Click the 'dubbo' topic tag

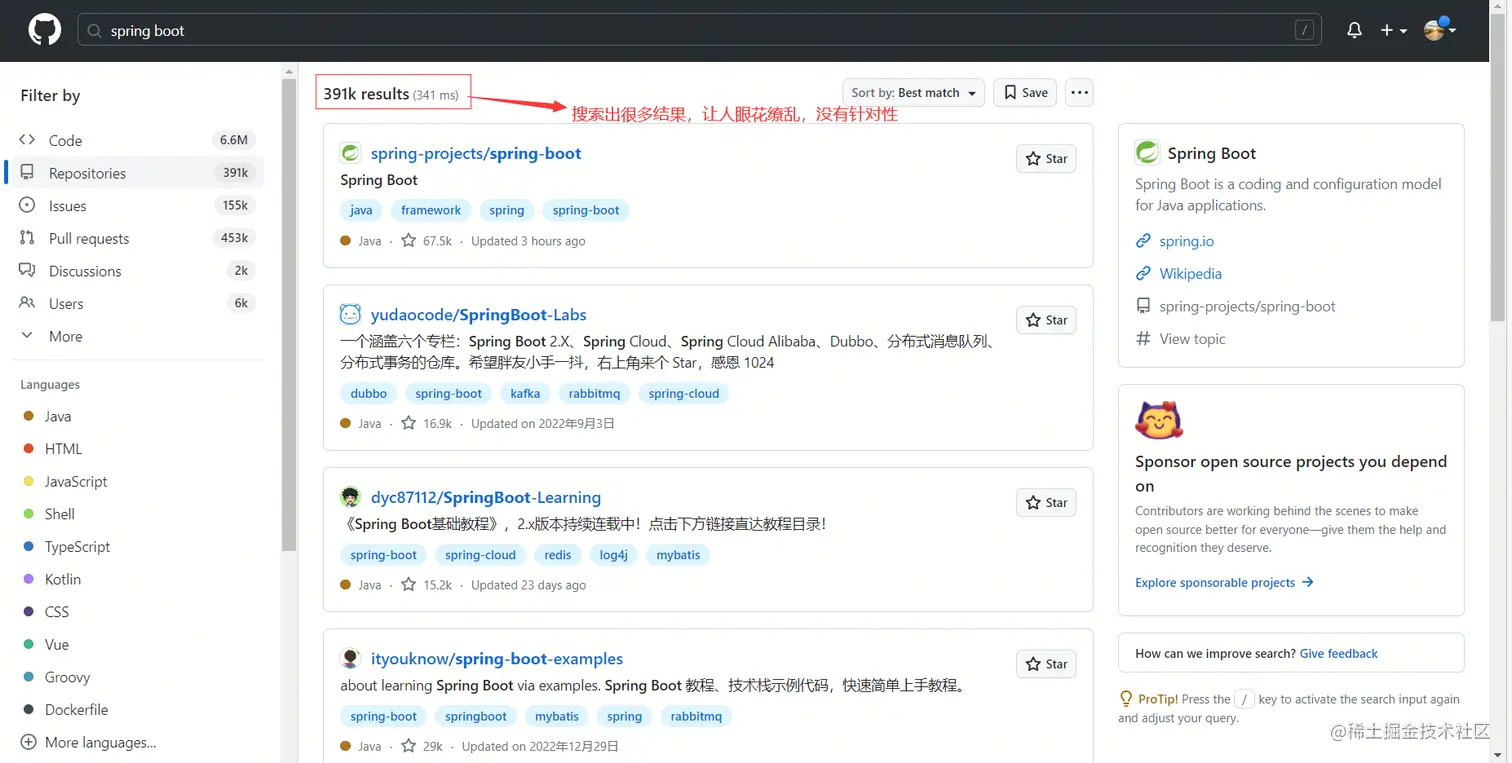pyautogui.click(x=369, y=393)
